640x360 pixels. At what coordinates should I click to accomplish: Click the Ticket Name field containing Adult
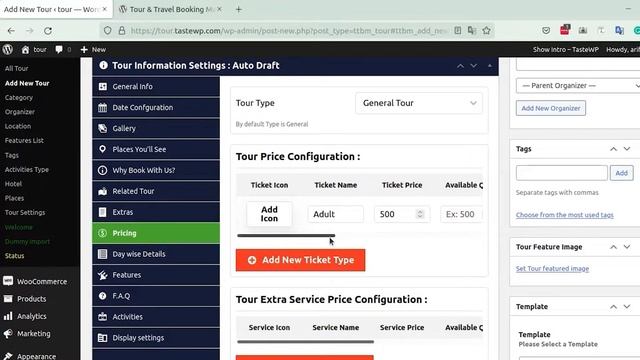coord(336,214)
